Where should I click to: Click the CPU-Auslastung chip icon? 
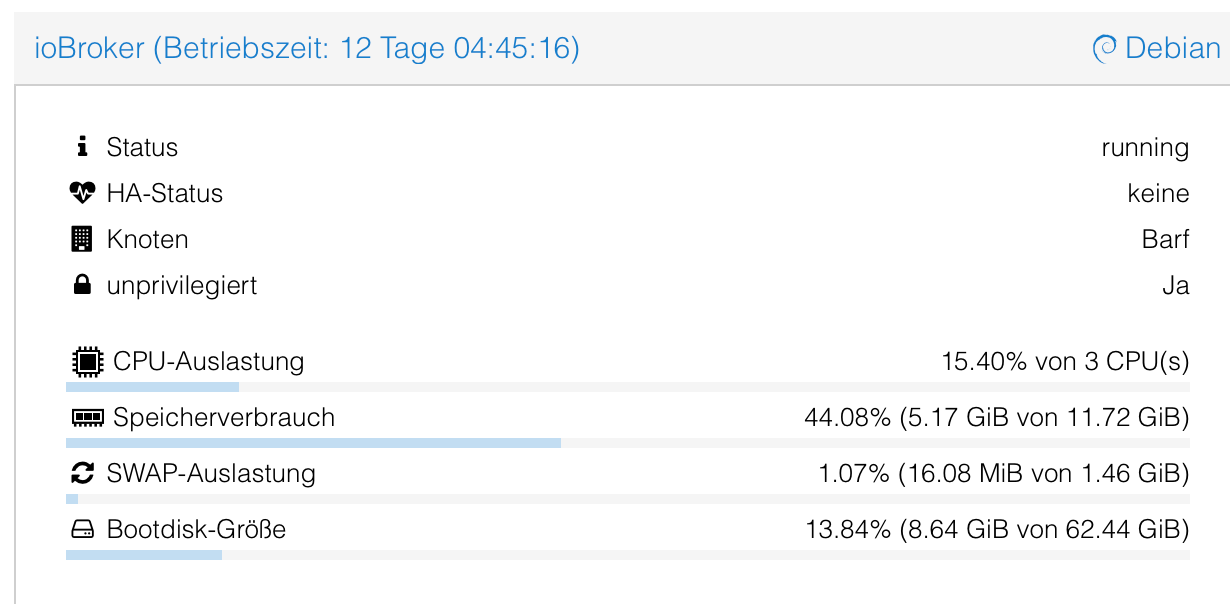pyautogui.click(x=88, y=361)
